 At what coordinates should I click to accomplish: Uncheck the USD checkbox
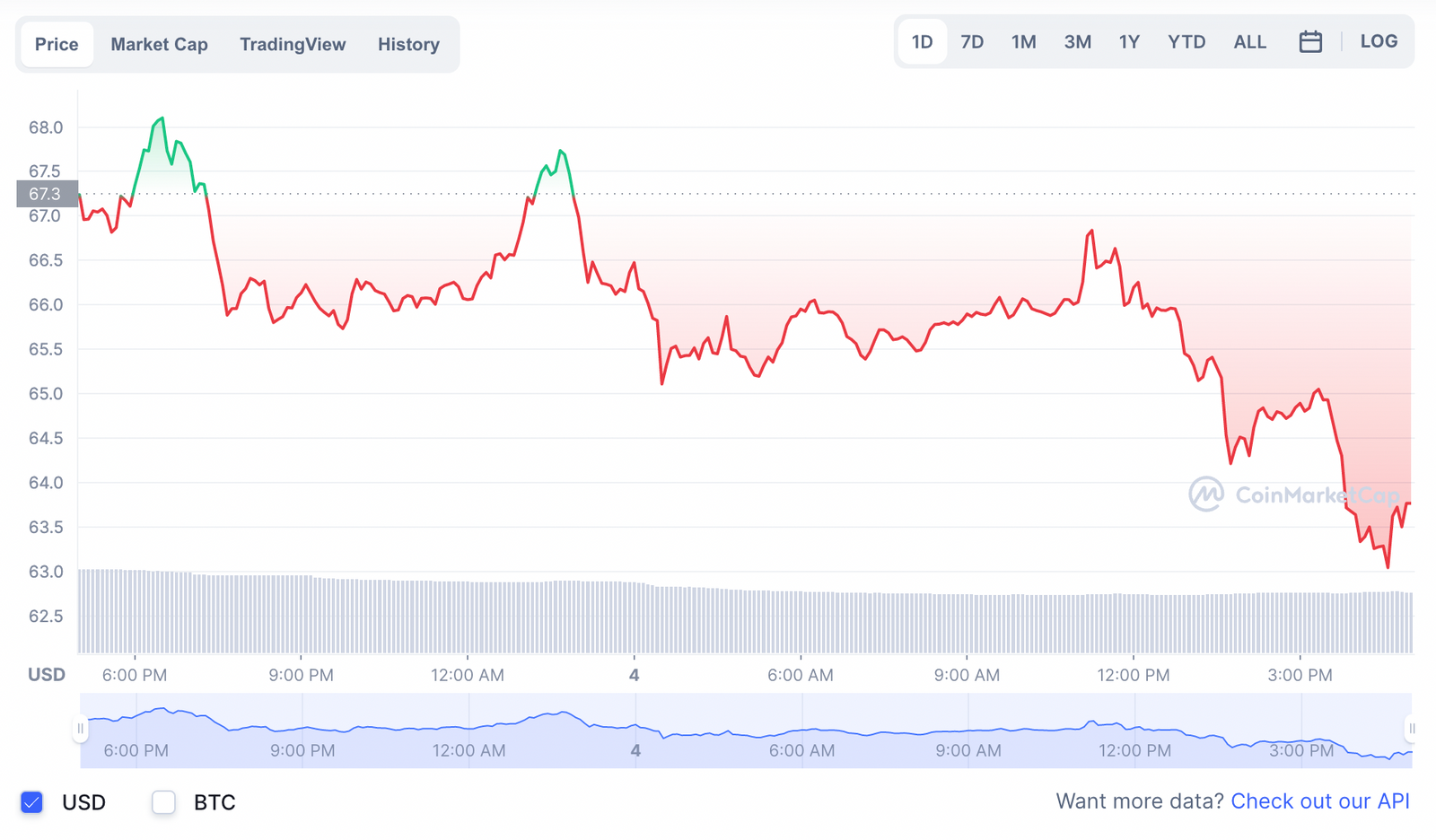click(x=31, y=801)
